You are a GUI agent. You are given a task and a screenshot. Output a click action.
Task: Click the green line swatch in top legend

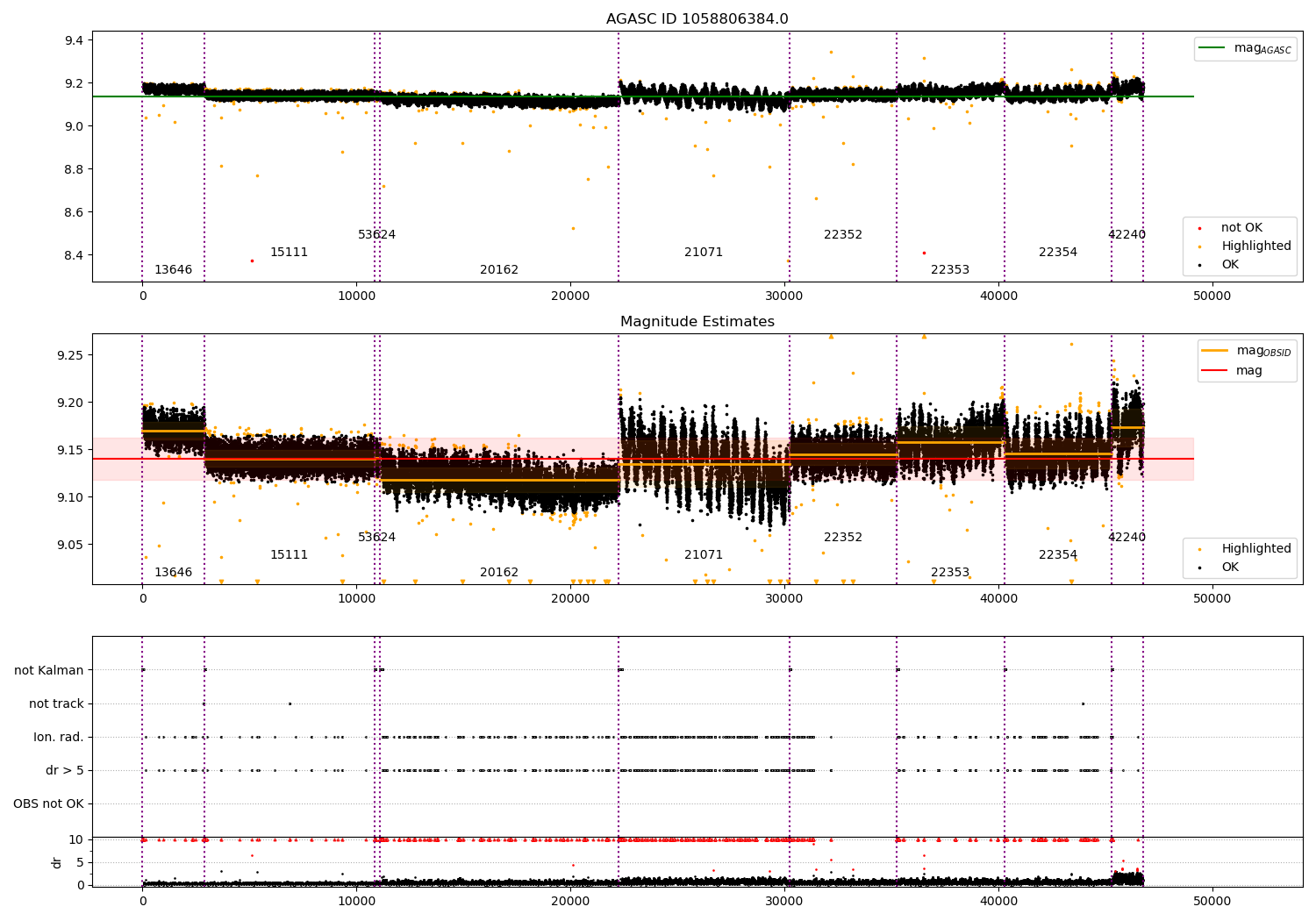tap(1212, 48)
